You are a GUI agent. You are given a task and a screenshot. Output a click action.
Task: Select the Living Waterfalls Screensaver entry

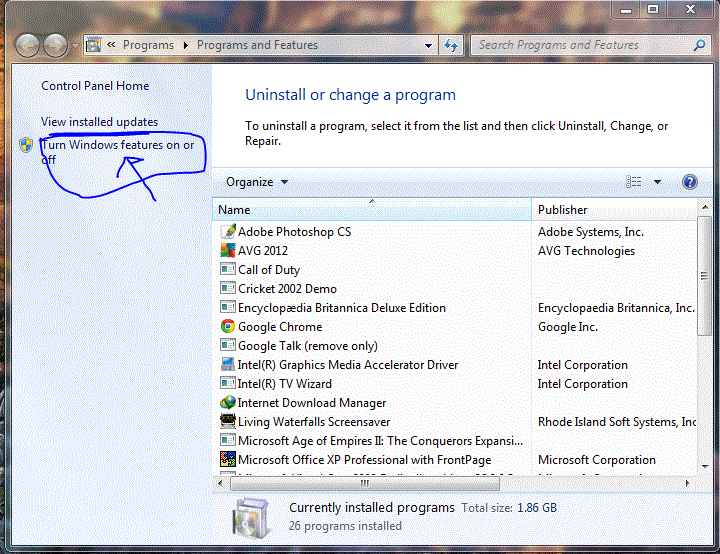[x=314, y=422]
